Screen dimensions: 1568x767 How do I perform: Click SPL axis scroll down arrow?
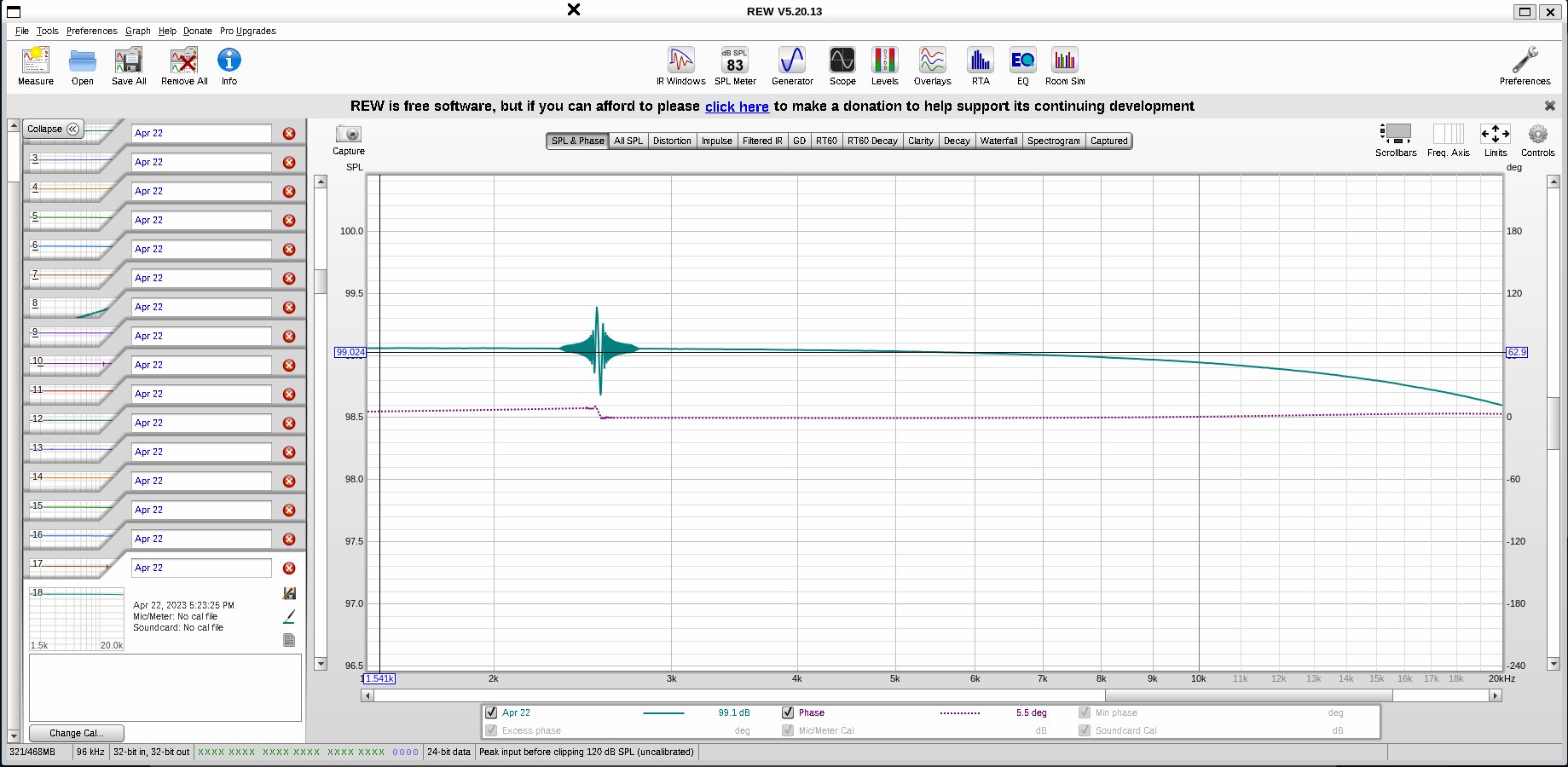(321, 664)
